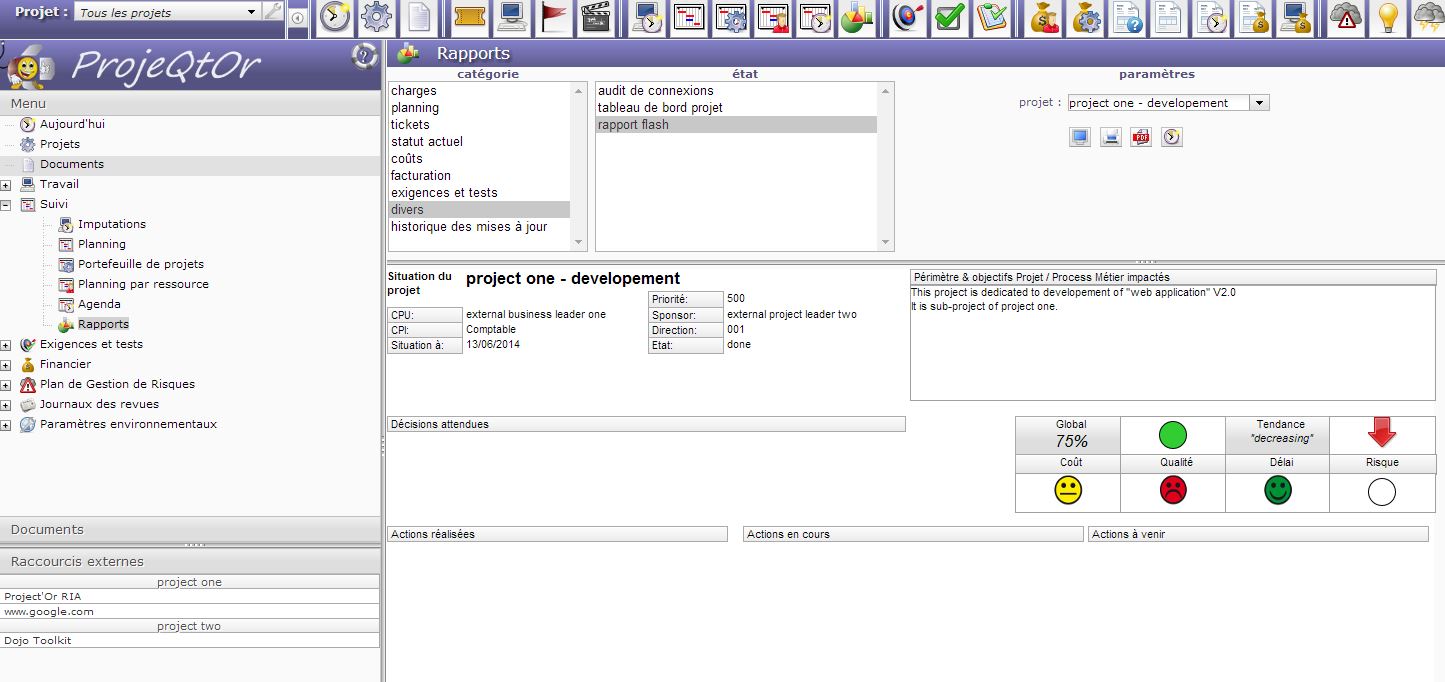Open the light bulb icon in toolbar
The width and height of the screenshot is (1445, 682).
pos(1388,17)
